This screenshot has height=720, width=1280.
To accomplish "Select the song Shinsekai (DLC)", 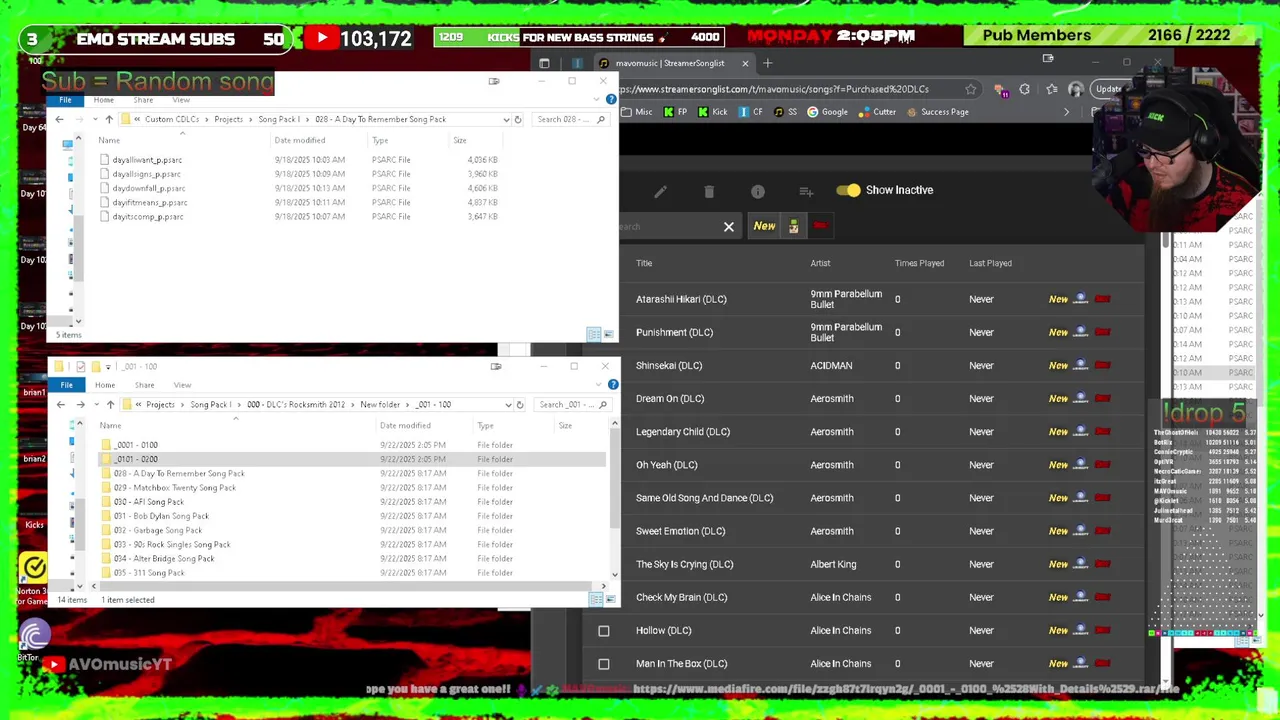I will point(669,366).
